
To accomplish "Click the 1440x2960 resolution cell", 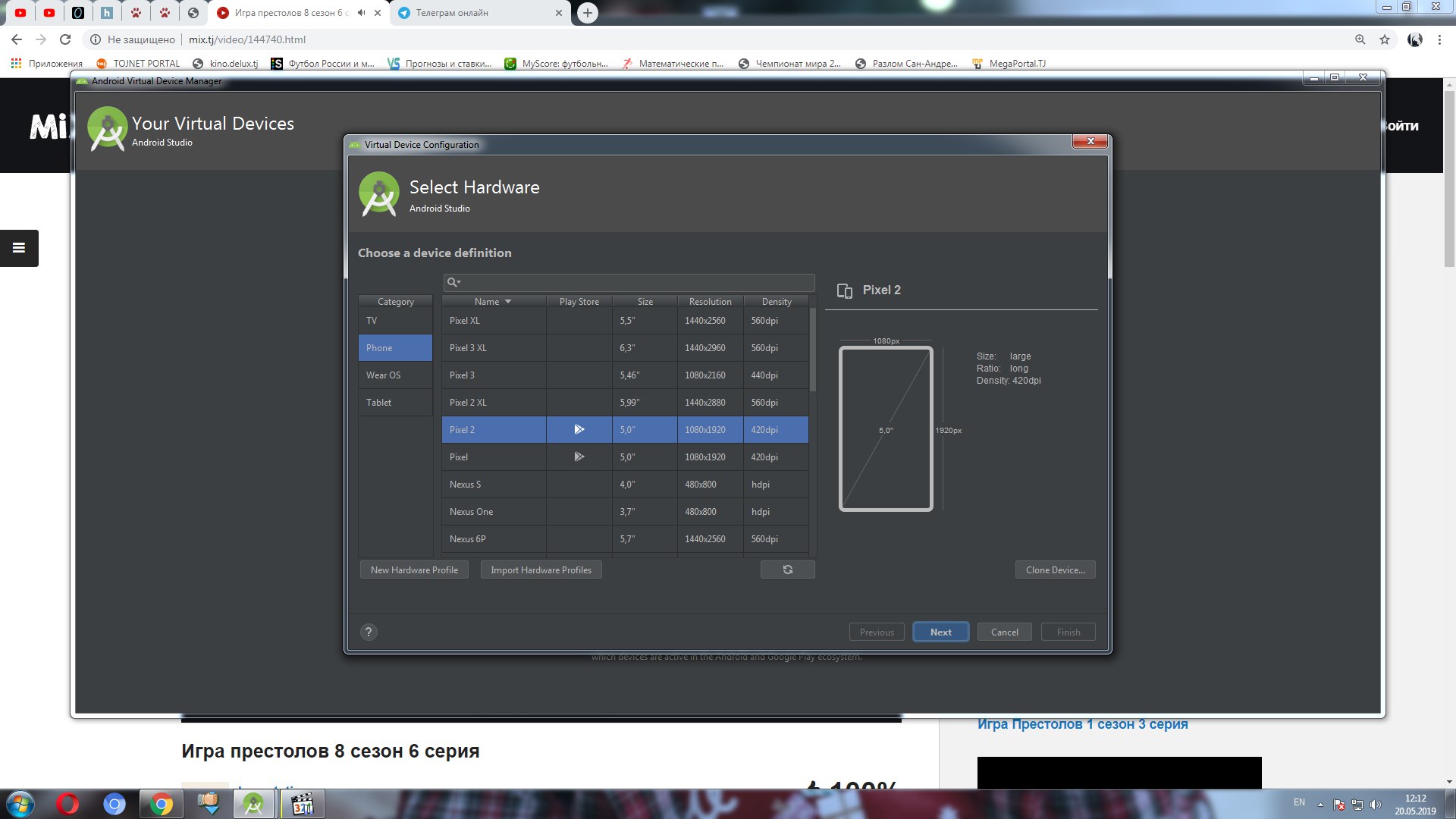I will (x=710, y=348).
